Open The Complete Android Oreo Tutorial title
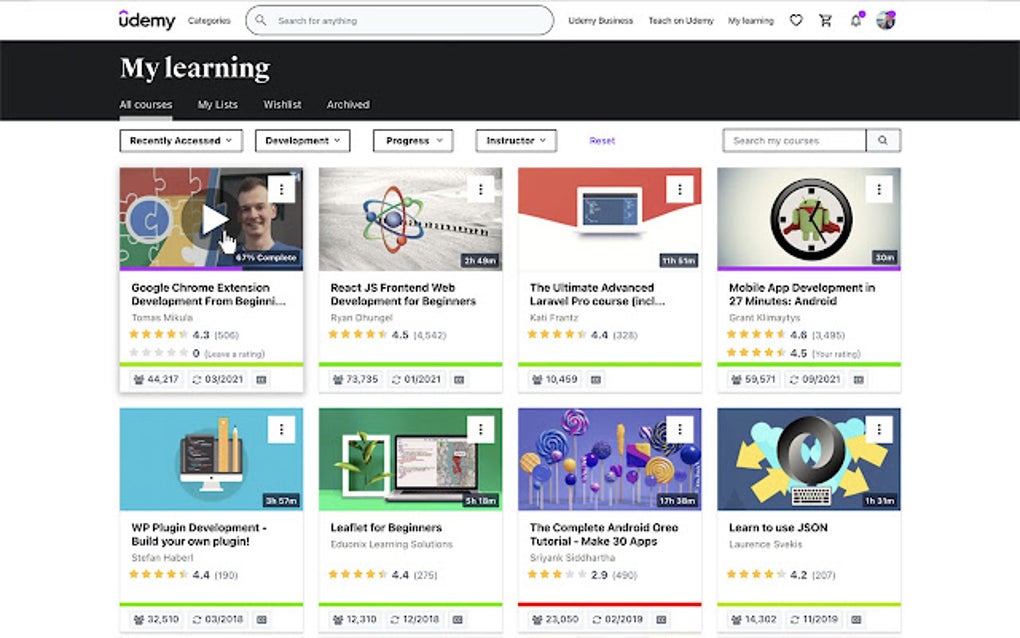The image size is (1020, 638). tap(604, 534)
